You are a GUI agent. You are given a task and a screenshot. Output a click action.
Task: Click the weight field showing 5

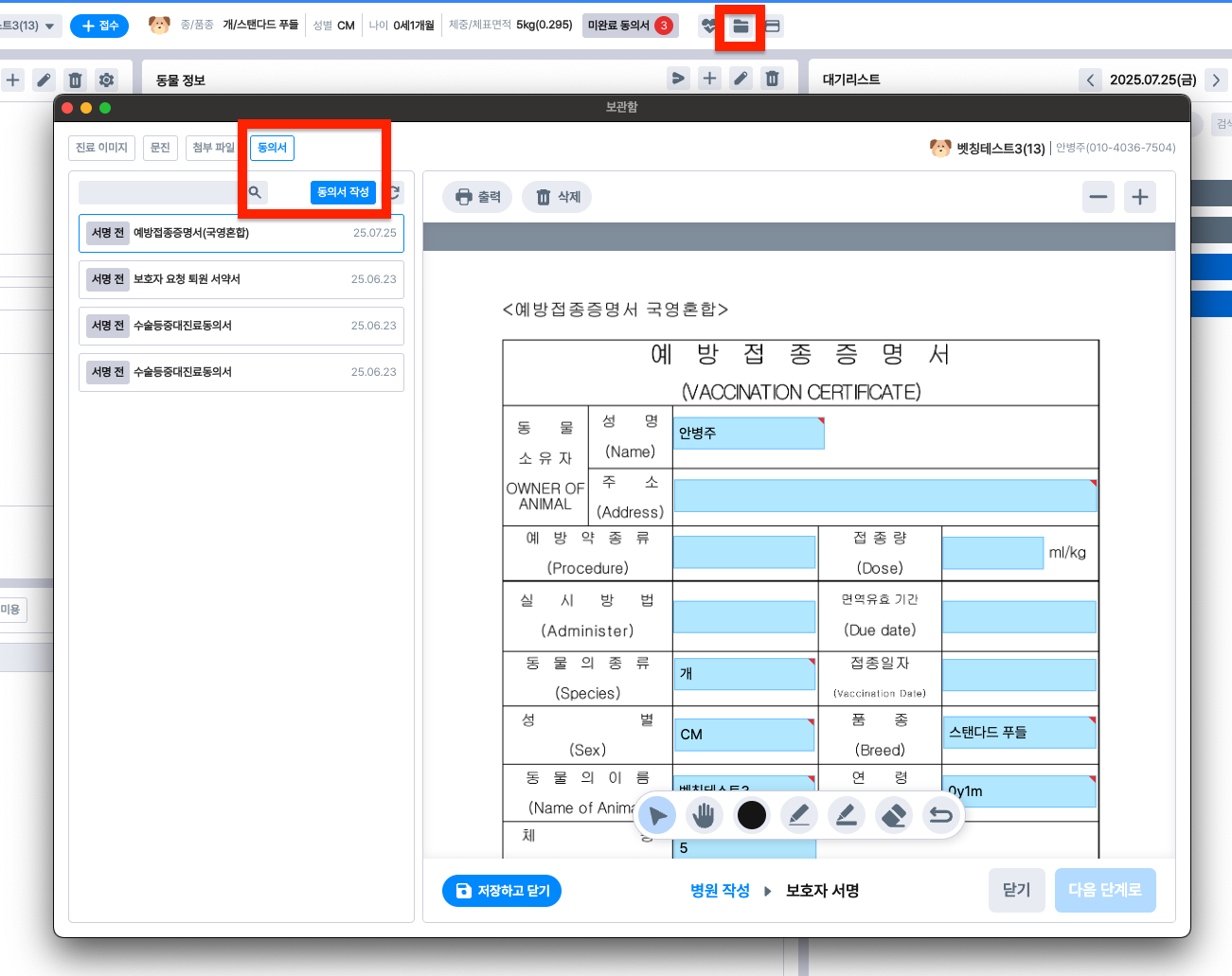click(744, 848)
